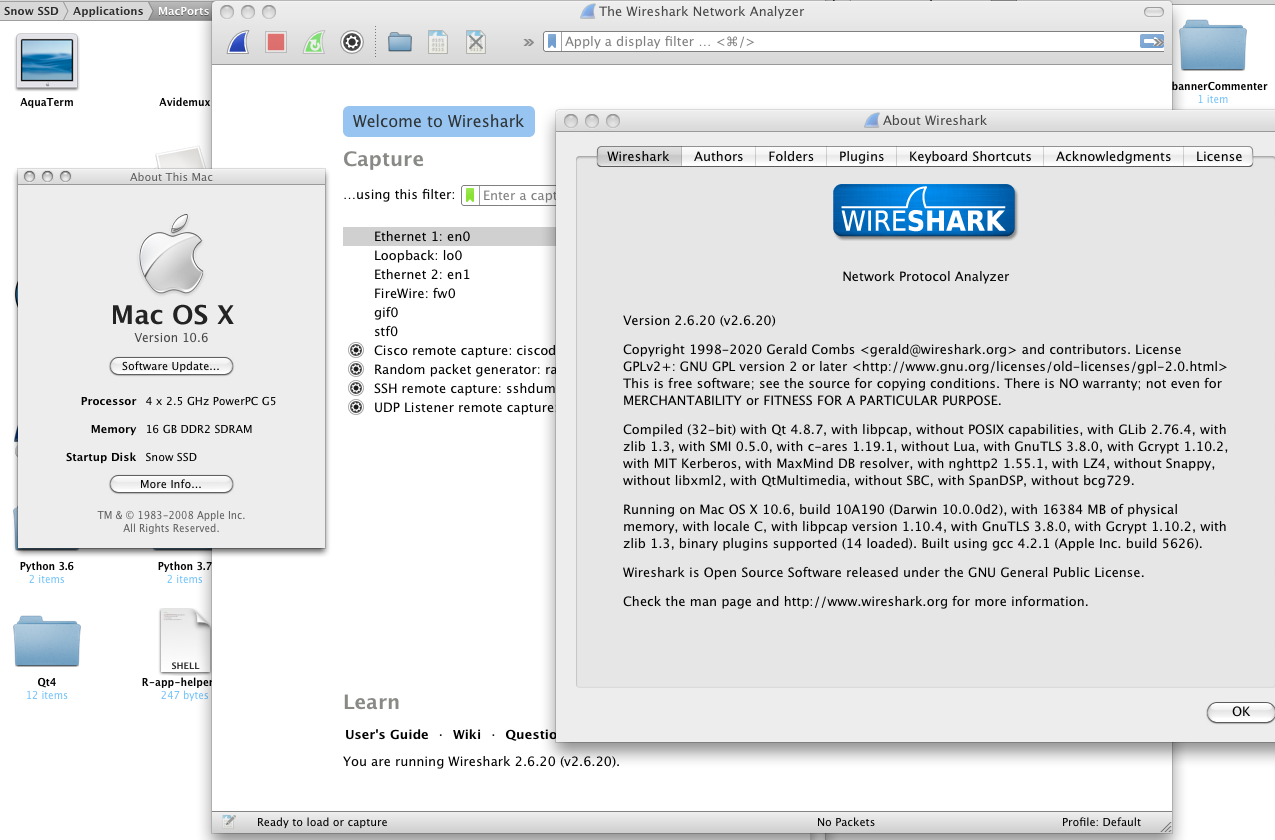The image size is (1275, 840).
Task: Click the Python 3.6 folder label
Action: 47,566
